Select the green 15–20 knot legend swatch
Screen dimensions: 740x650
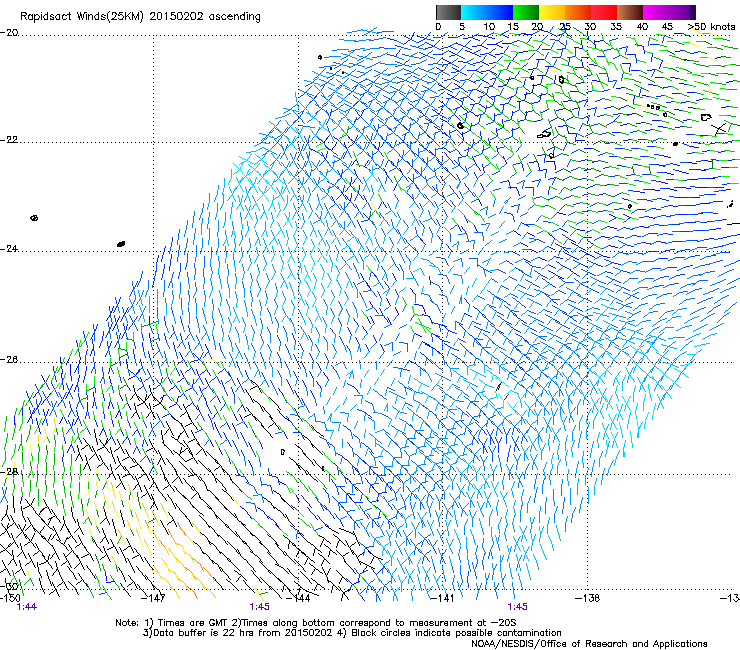pyautogui.click(x=526, y=12)
